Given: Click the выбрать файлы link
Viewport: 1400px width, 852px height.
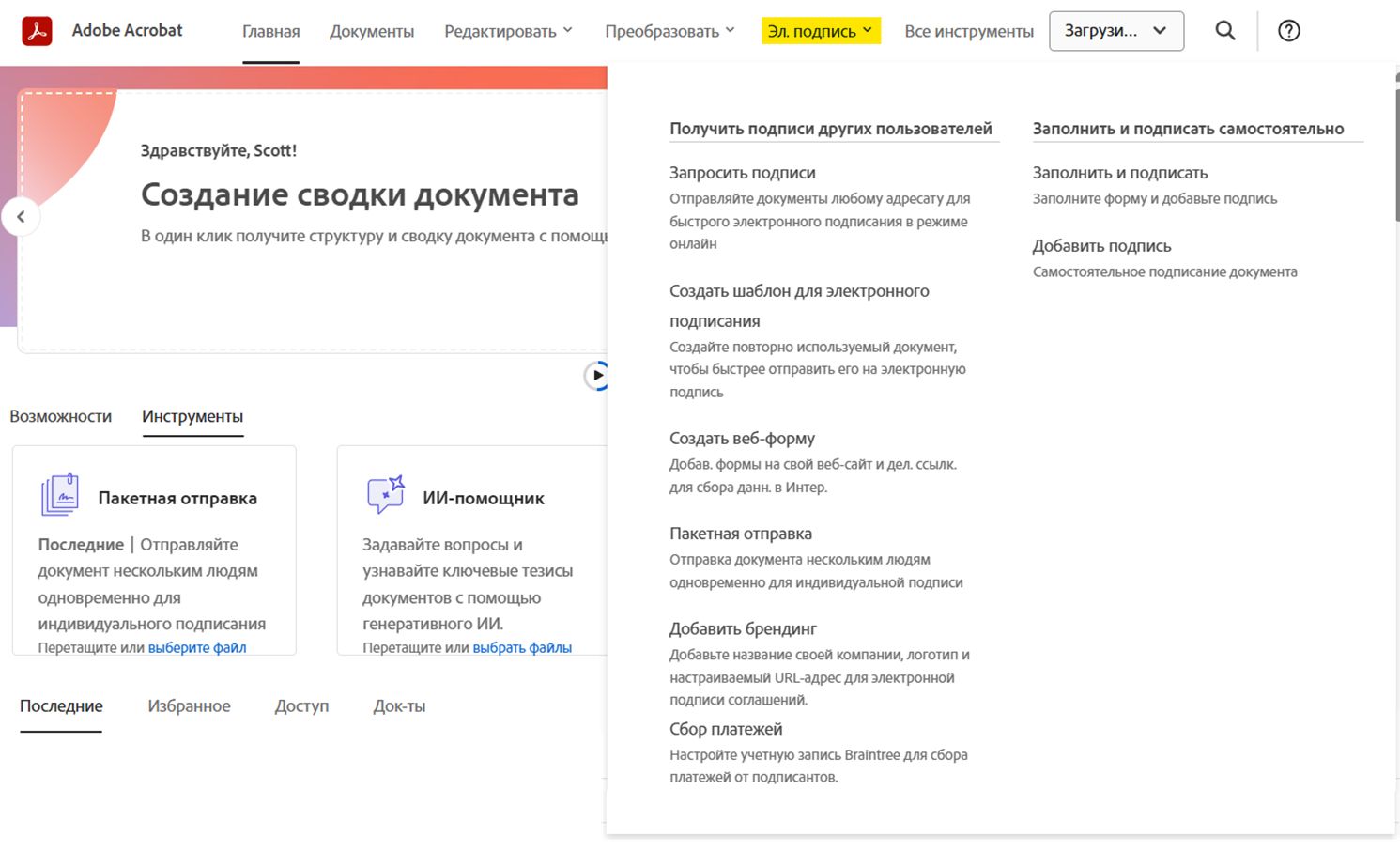Looking at the screenshot, I should point(522,647).
